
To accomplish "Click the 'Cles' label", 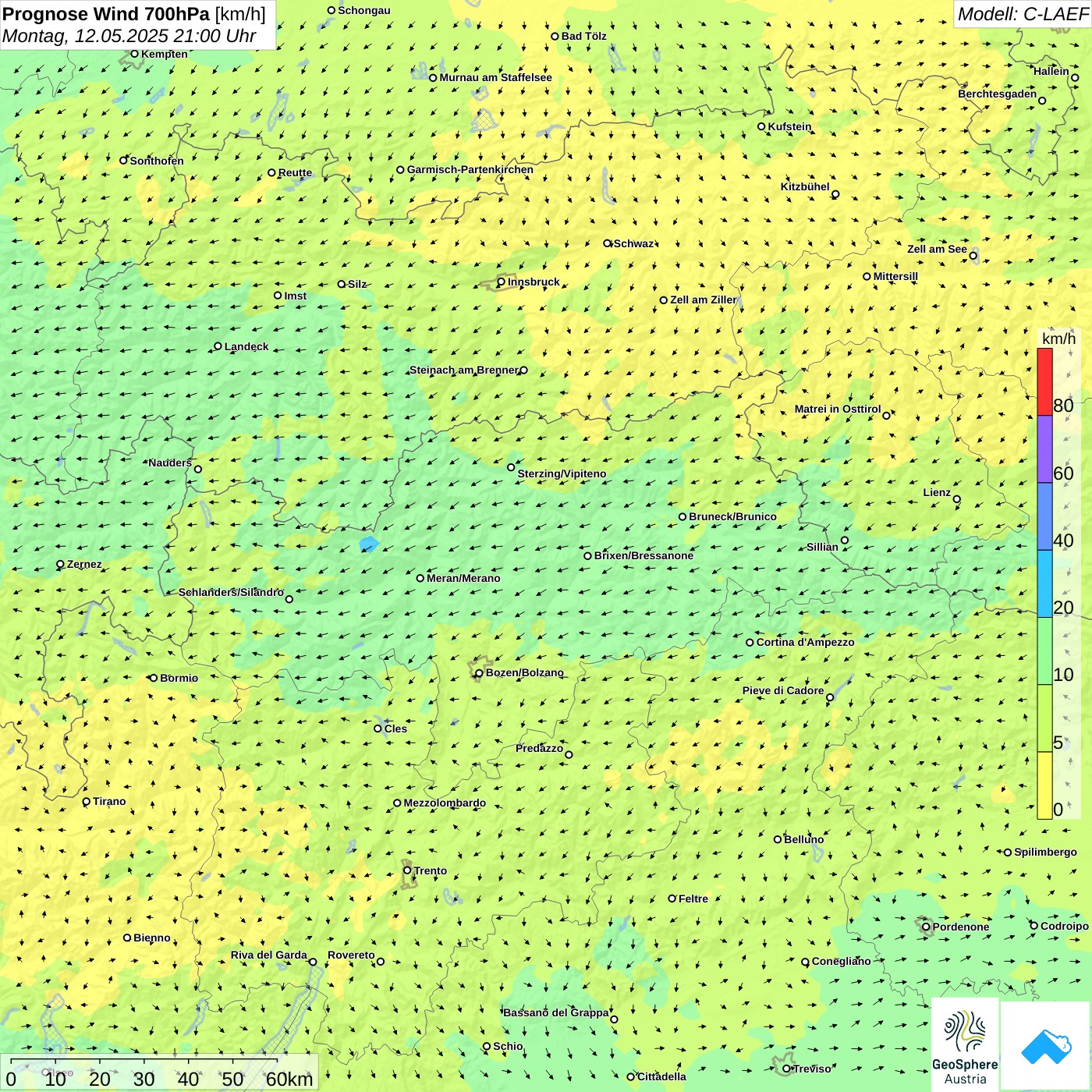I will pos(396,729).
